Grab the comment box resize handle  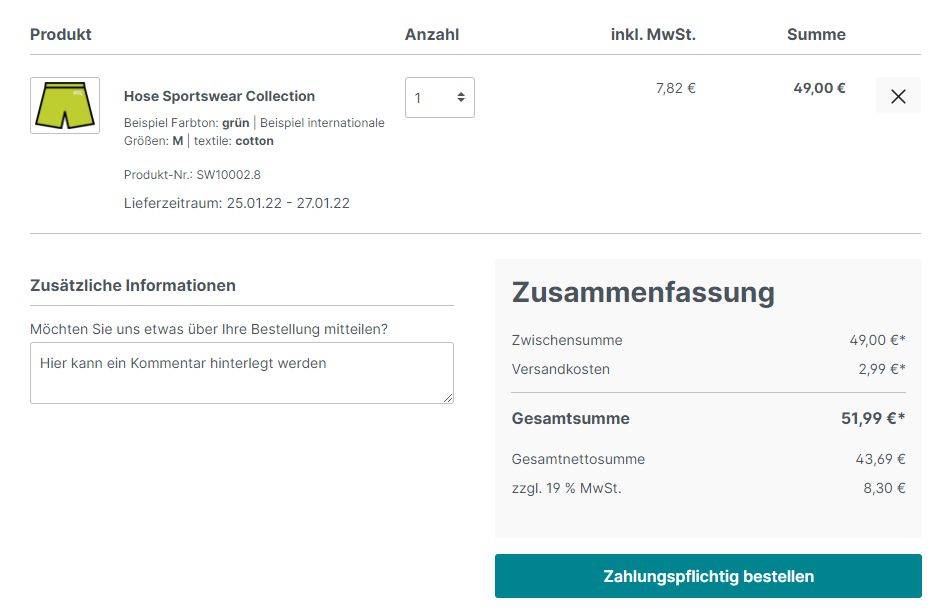point(447,397)
